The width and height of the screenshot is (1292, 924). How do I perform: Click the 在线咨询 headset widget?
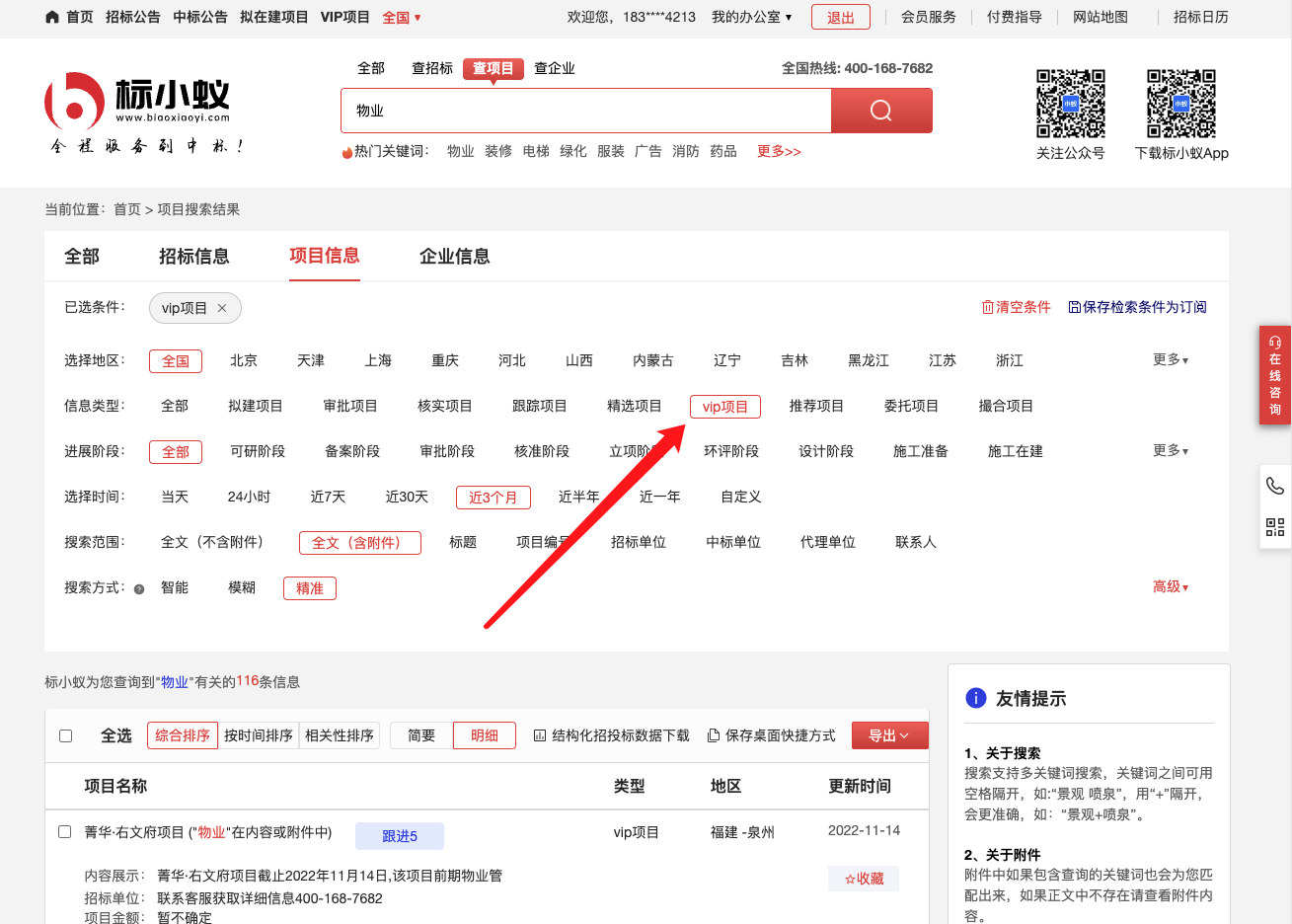(x=1275, y=375)
